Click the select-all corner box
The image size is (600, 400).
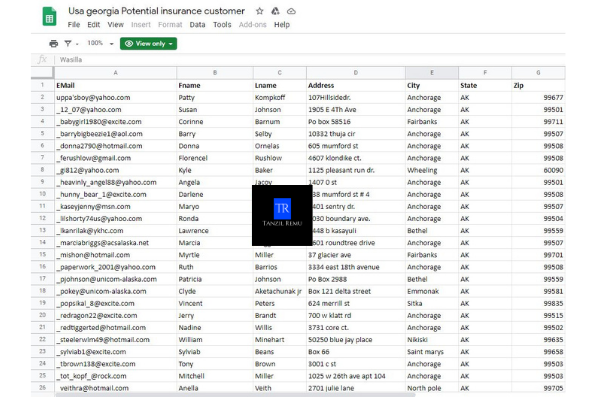coord(42,73)
